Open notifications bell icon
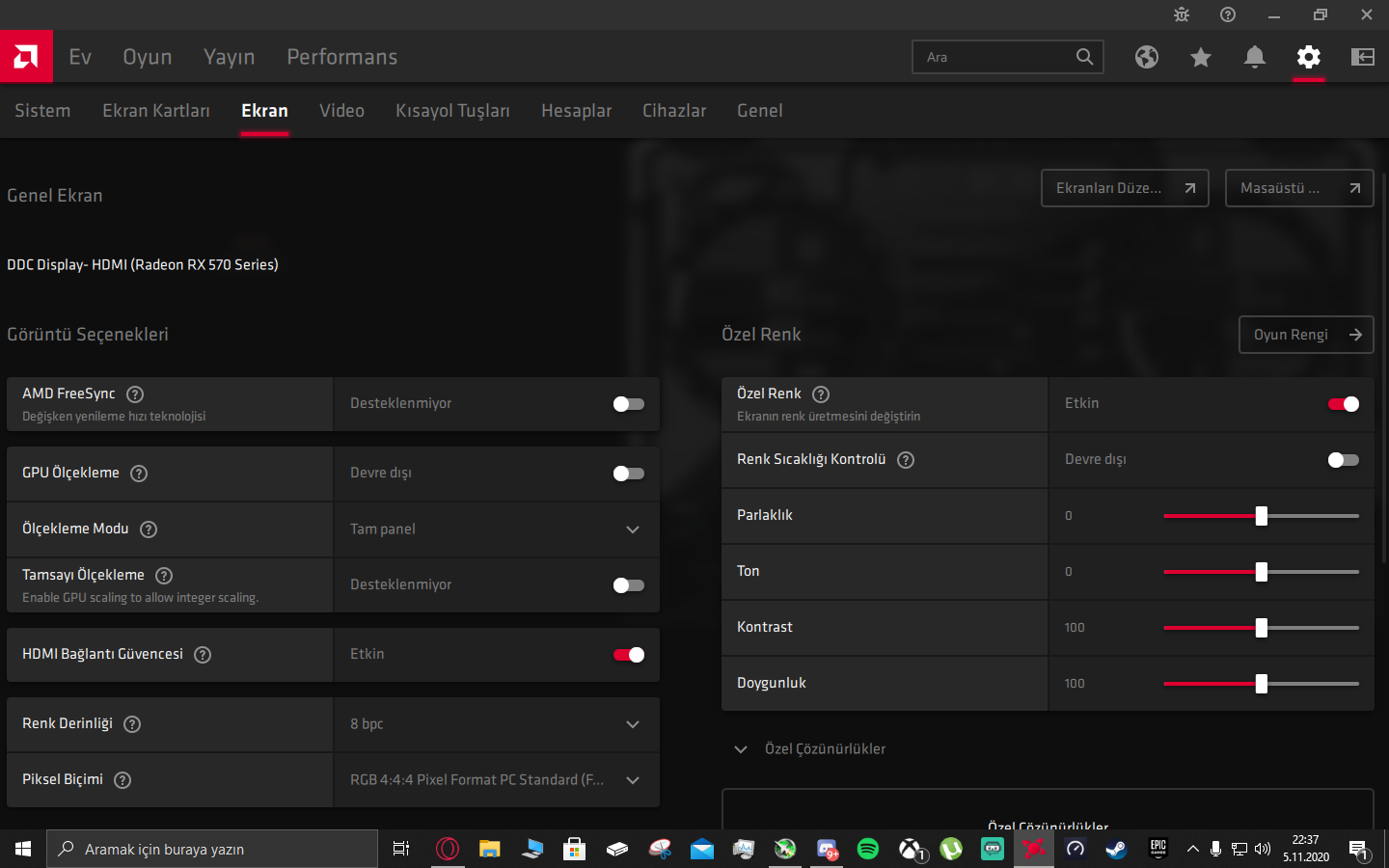The width and height of the screenshot is (1389, 868). coord(1255,57)
